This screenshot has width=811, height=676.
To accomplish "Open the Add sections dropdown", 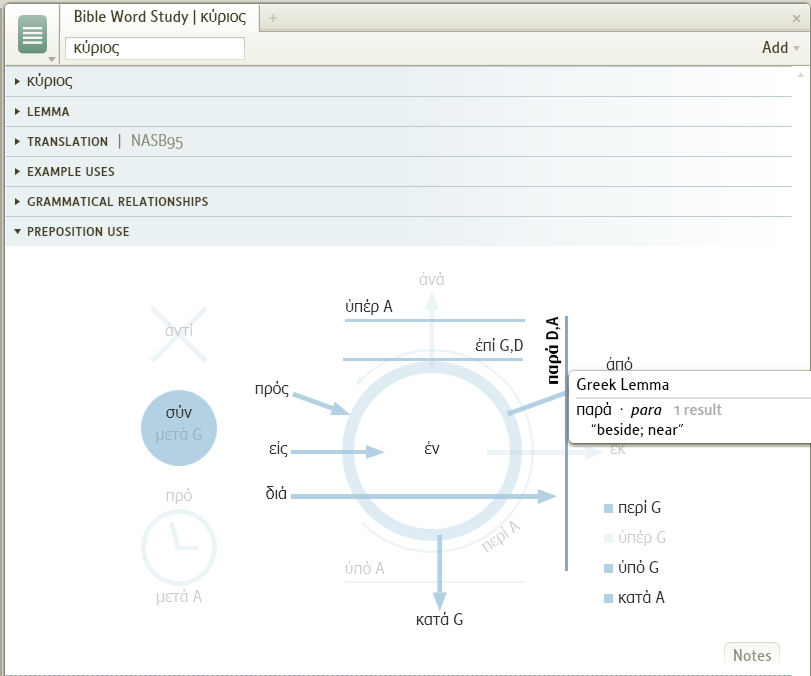I will pyautogui.click(x=780, y=48).
